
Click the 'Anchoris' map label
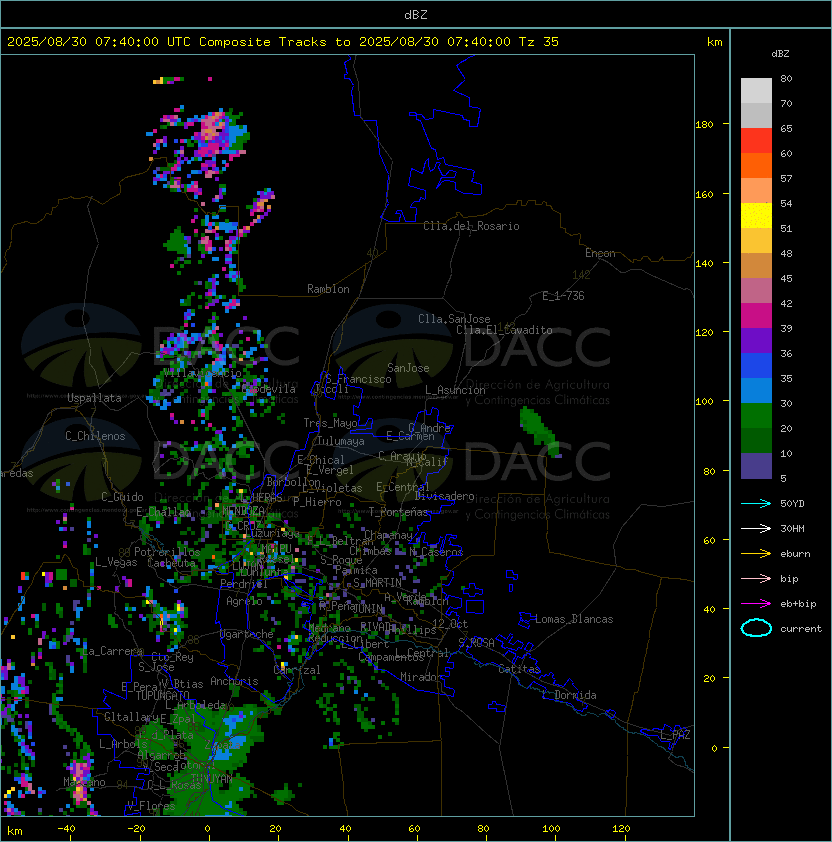pos(234,681)
